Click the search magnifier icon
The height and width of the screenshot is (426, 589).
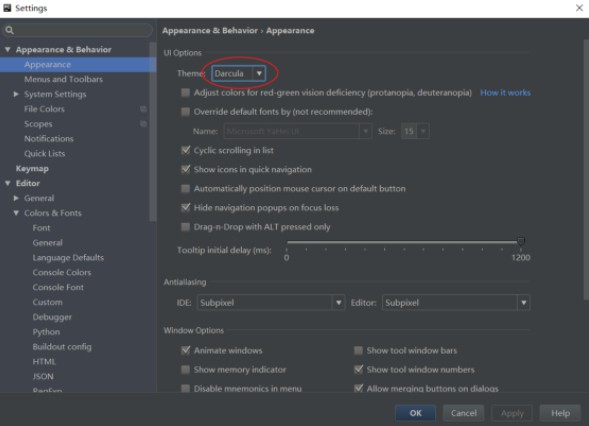click(10, 30)
